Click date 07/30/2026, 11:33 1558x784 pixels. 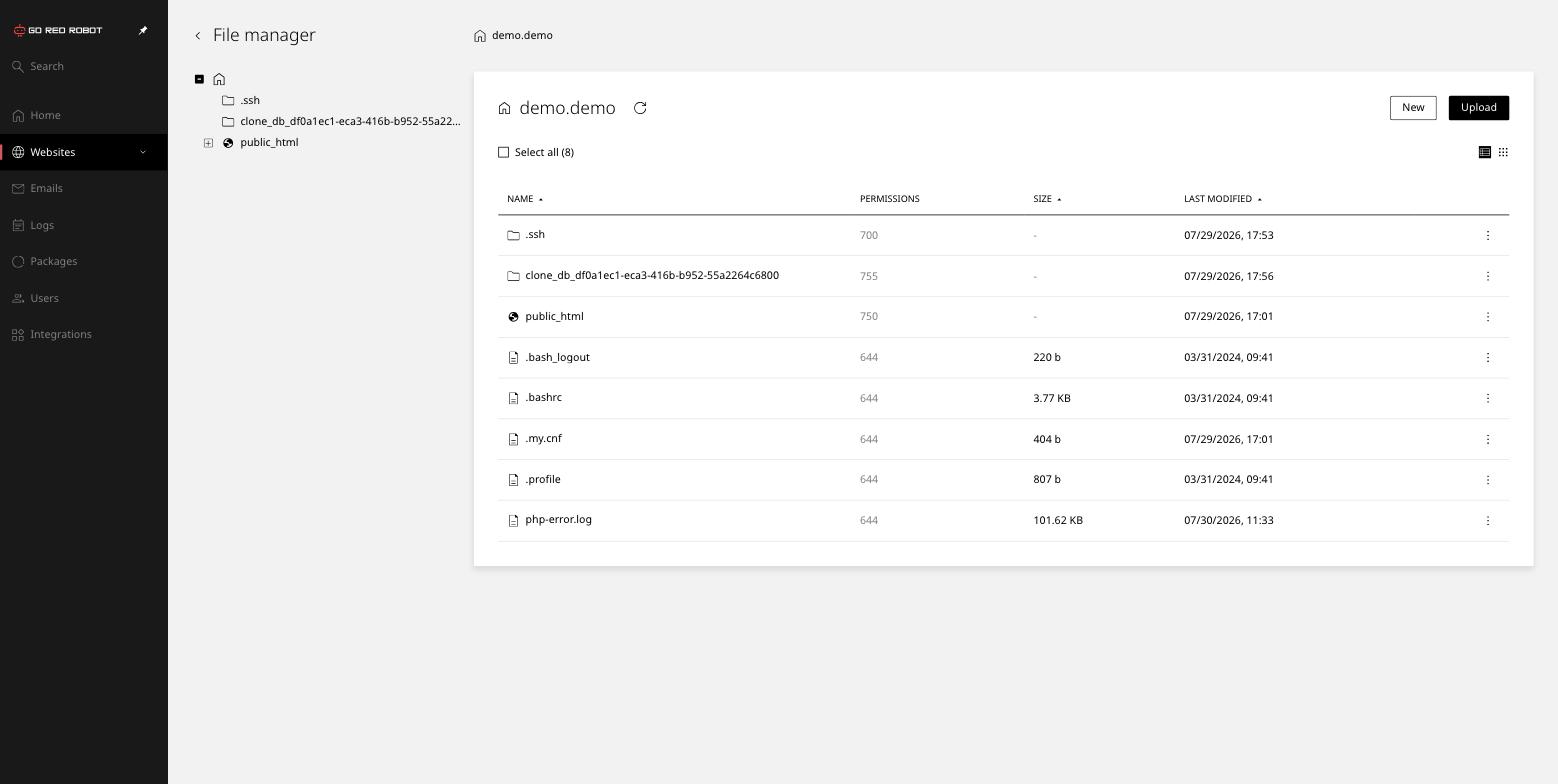click(x=1228, y=520)
